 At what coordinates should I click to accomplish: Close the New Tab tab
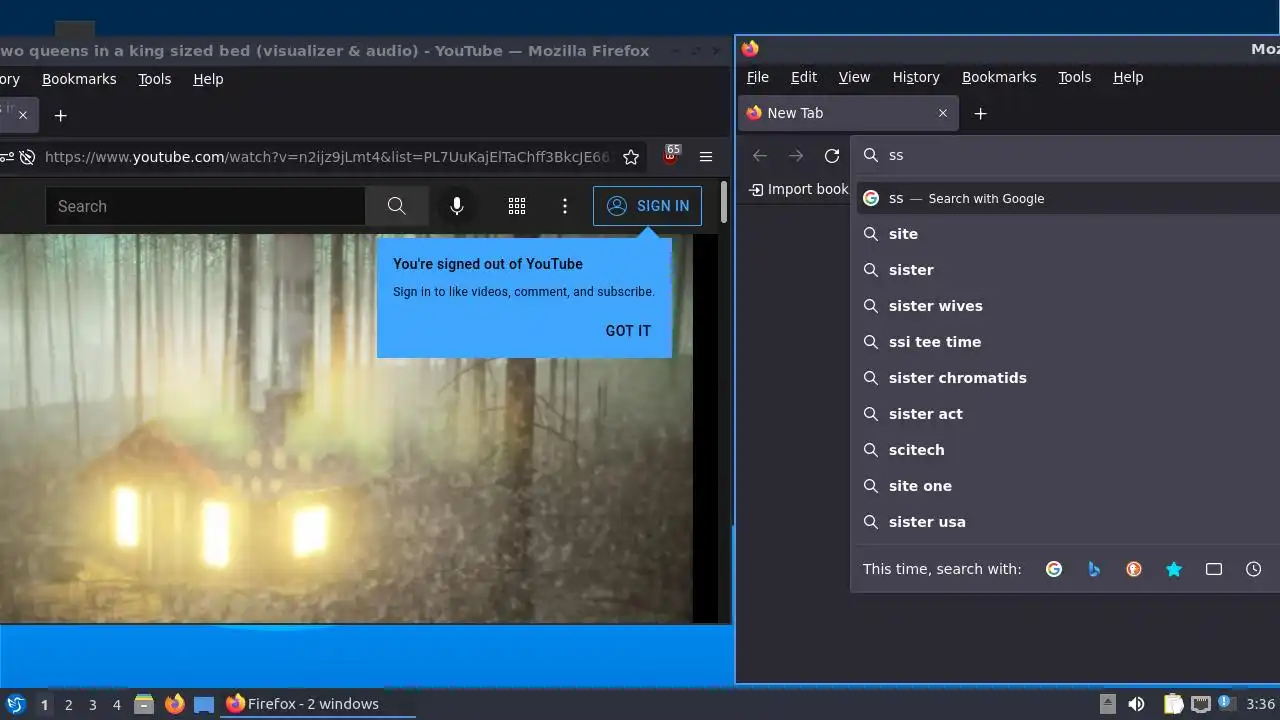click(943, 113)
